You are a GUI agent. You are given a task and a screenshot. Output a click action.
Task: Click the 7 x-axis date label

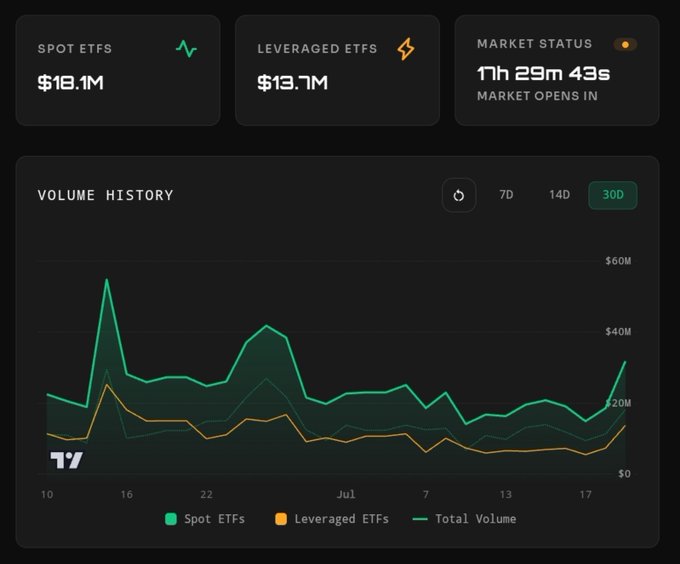[426, 494]
